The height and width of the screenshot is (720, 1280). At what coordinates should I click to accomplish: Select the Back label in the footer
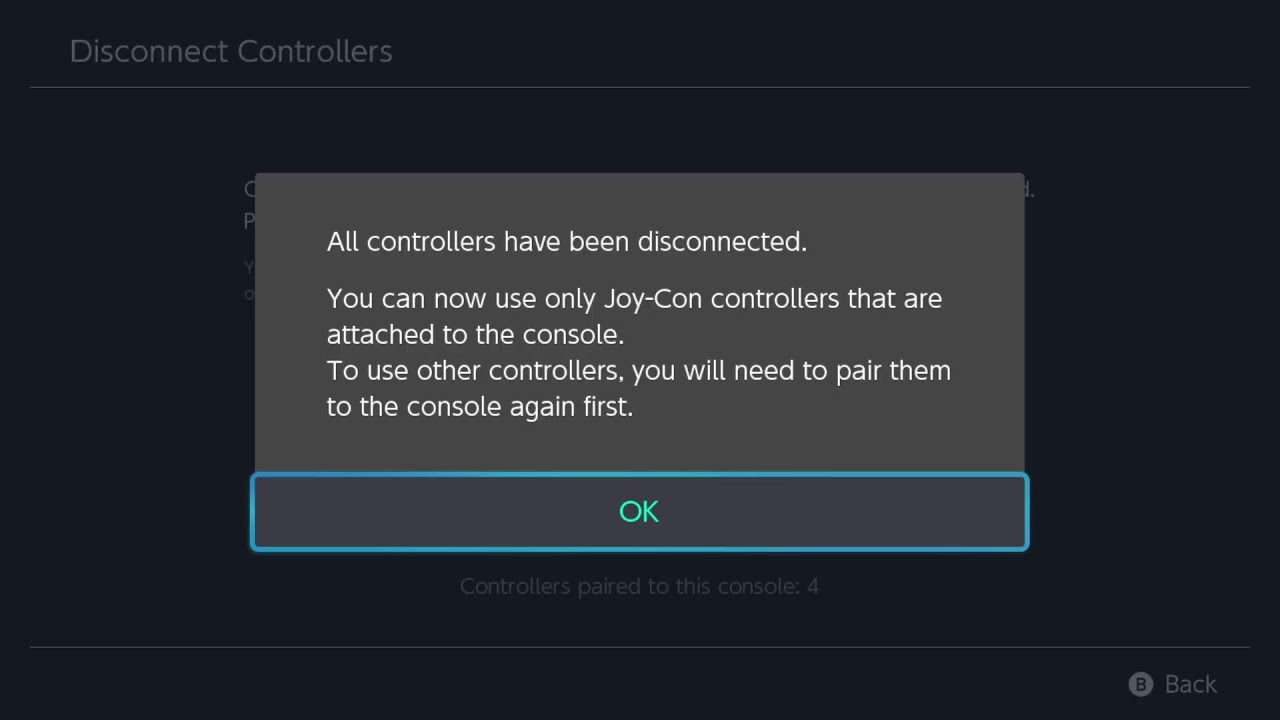[x=1190, y=684]
